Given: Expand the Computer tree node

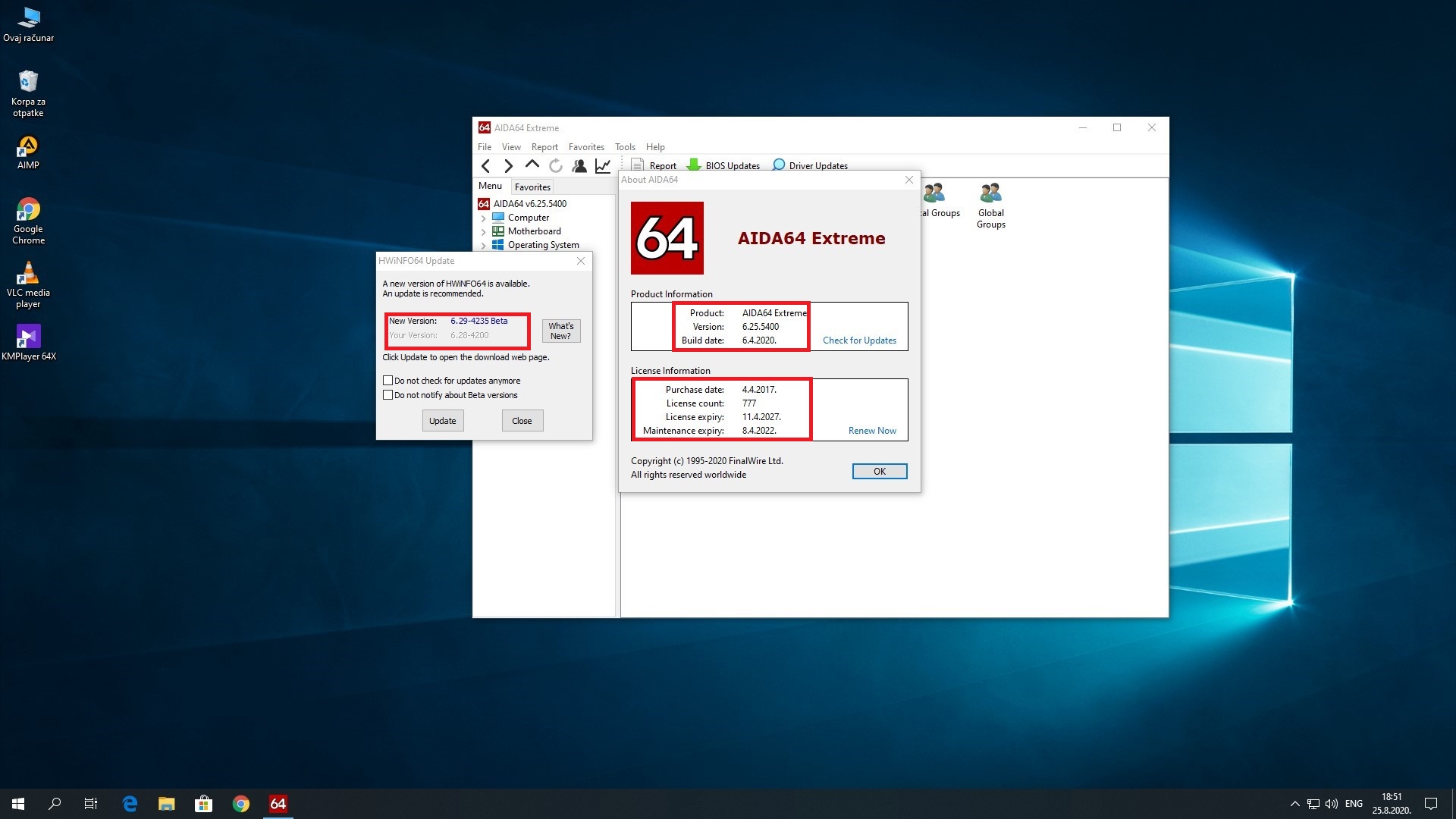Looking at the screenshot, I should [x=484, y=218].
